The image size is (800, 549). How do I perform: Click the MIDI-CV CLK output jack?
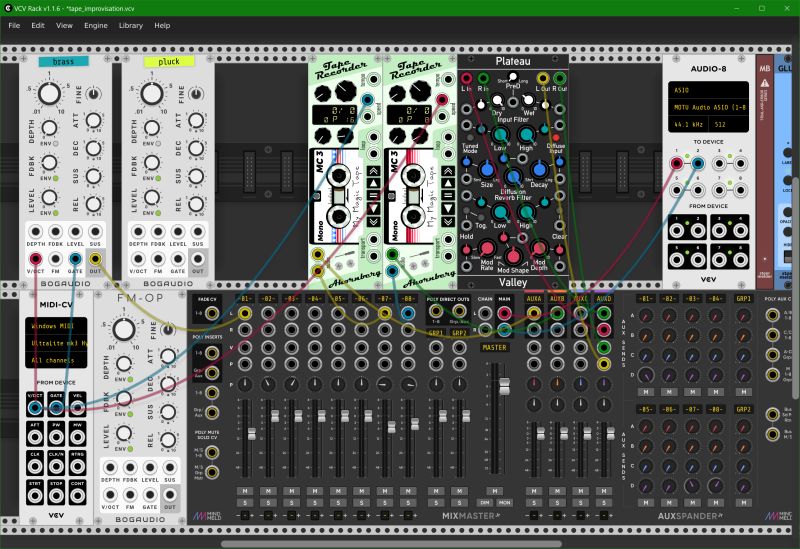tap(35, 466)
